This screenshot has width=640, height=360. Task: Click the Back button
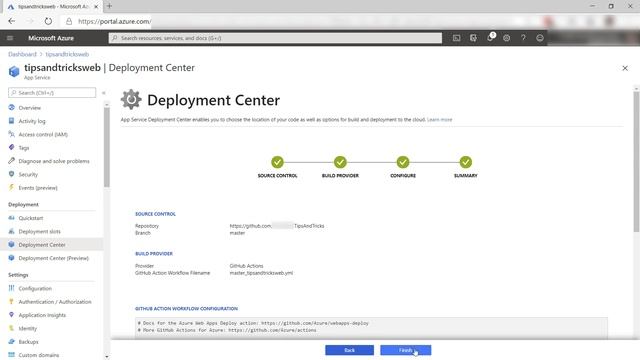tap(349, 350)
